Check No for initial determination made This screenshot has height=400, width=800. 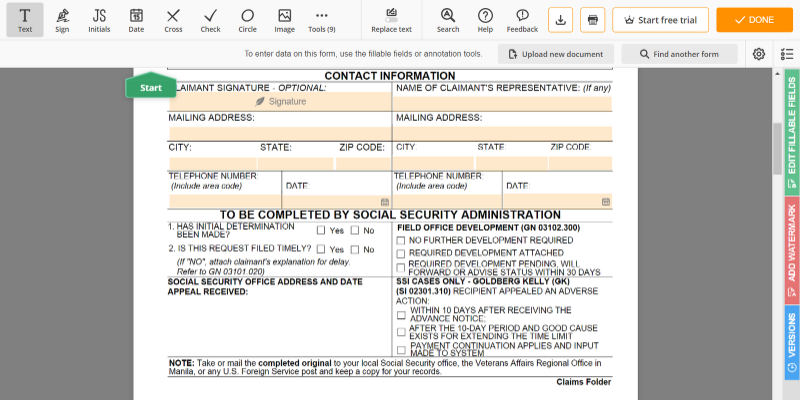[x=355, y=230]
